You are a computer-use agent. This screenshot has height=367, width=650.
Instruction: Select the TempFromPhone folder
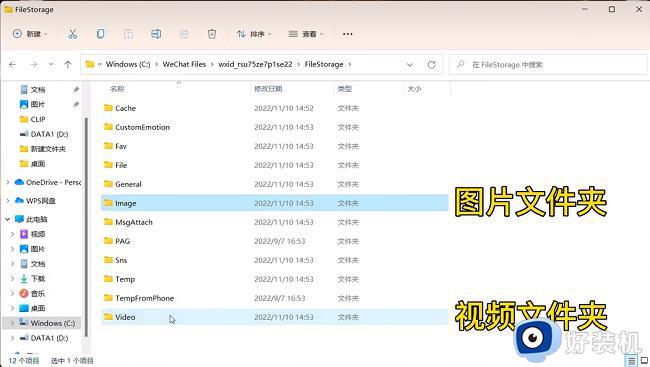pyautogui.click(x=274, y=298)
